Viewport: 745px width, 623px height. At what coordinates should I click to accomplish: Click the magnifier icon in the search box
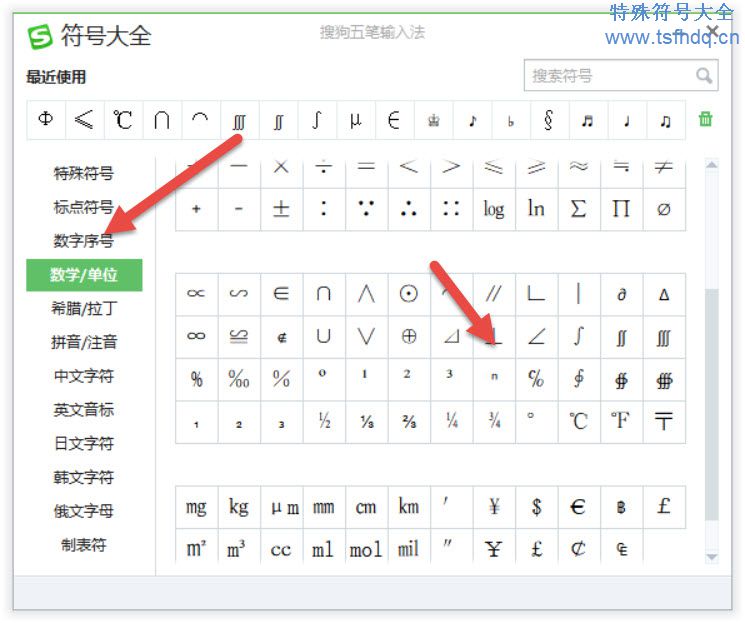704,76
